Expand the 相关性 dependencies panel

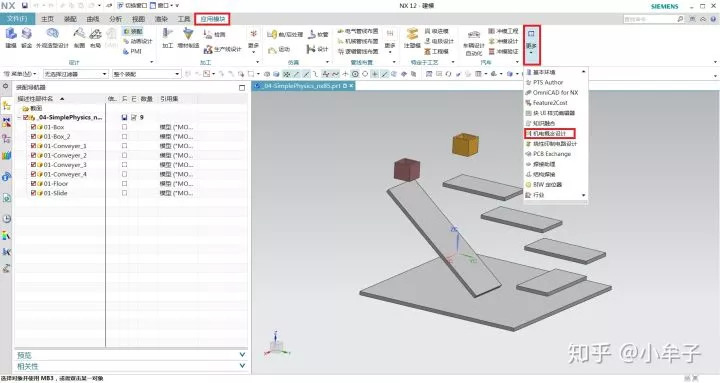pyautogui.click(x=131, y=366)
